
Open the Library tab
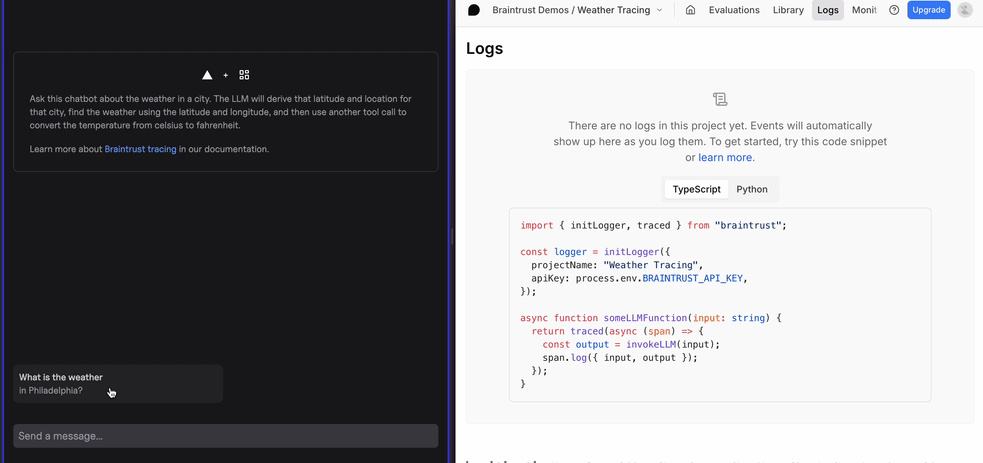point(788,10)
